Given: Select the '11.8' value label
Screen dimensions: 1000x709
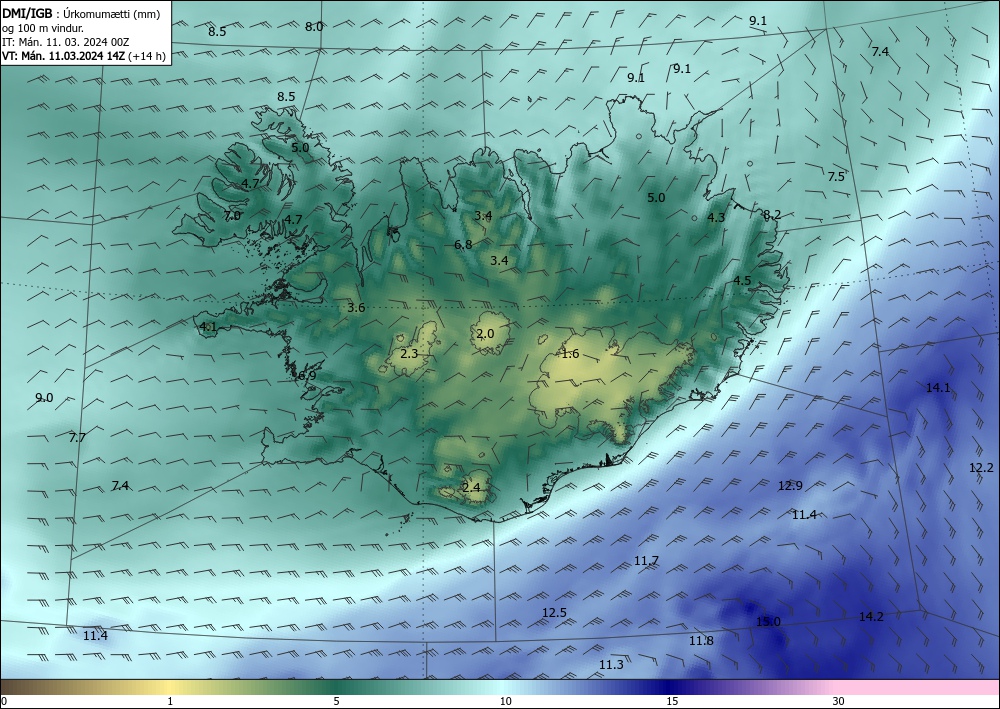Looking at the screenshot, I should pos(702,641).
